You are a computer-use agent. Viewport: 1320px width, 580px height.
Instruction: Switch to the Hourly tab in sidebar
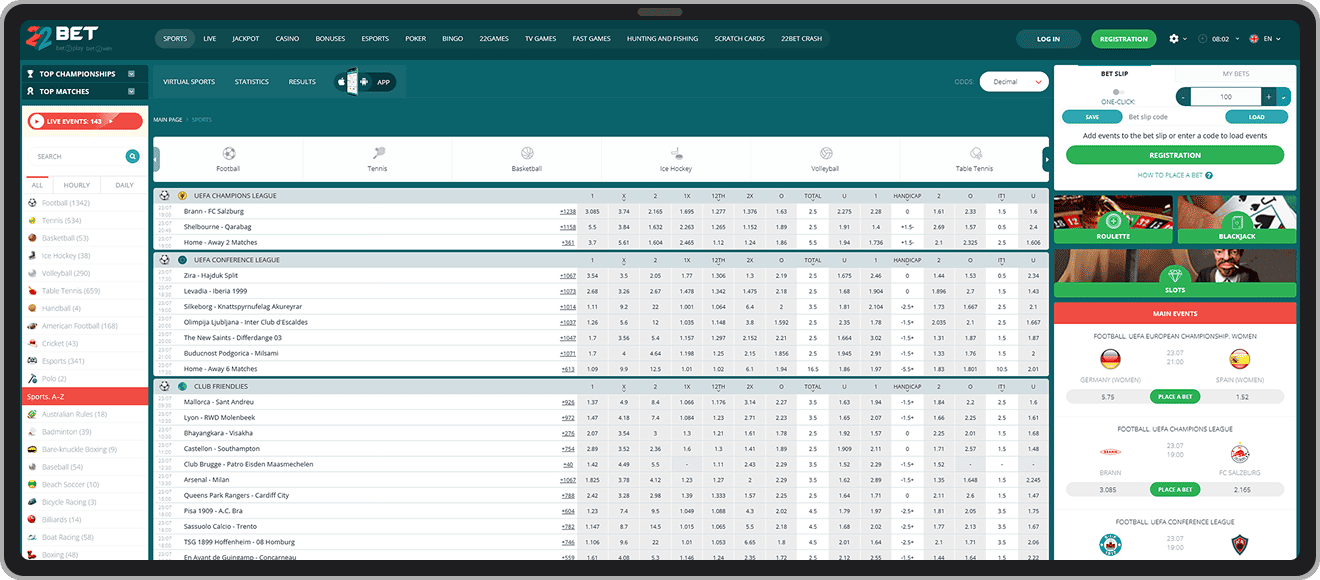77,185
